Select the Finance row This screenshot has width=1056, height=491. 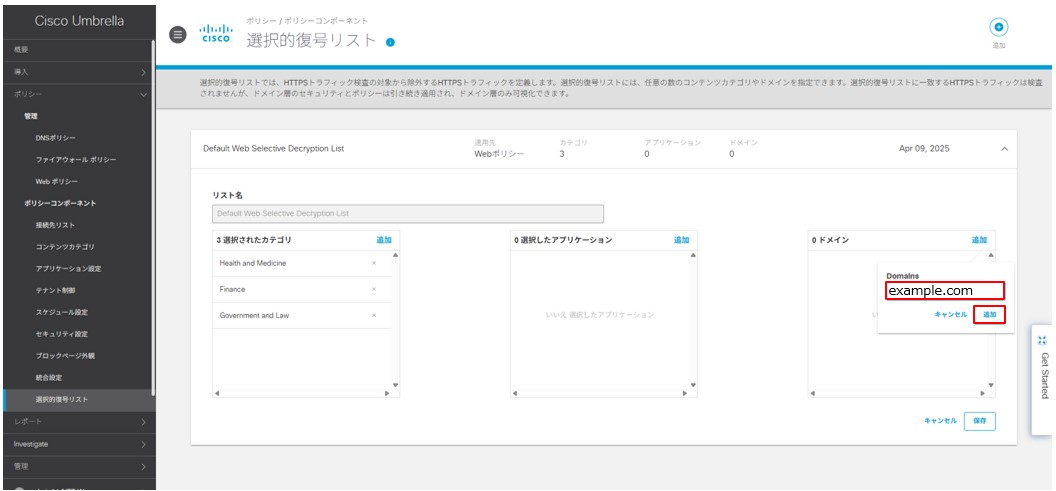302,290
